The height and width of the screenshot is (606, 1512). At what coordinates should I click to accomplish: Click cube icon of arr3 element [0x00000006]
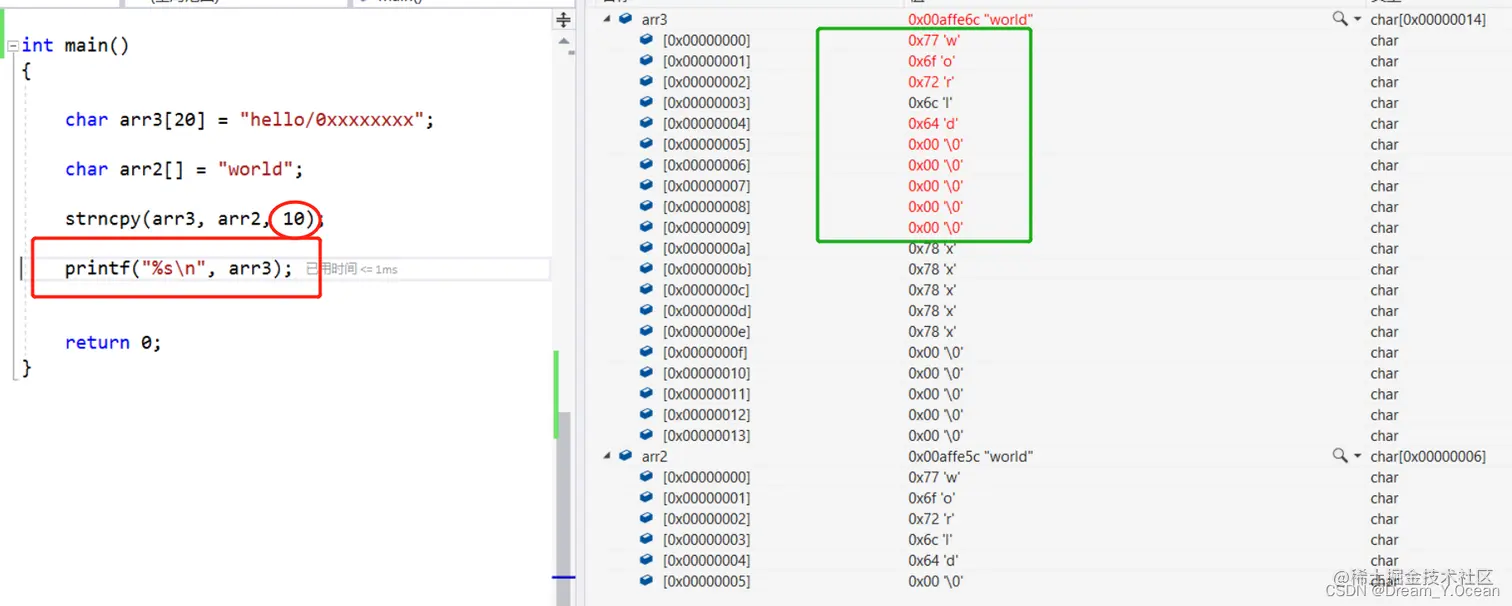647,165
